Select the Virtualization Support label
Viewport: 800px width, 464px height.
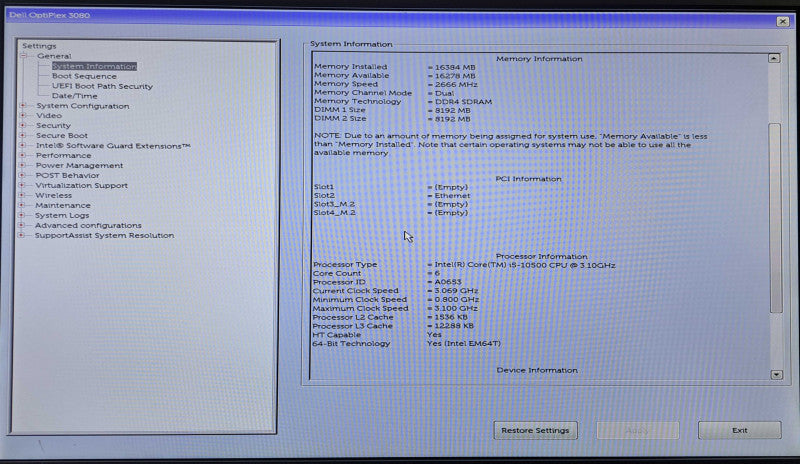pyautogui.click(x=81, y=185)
